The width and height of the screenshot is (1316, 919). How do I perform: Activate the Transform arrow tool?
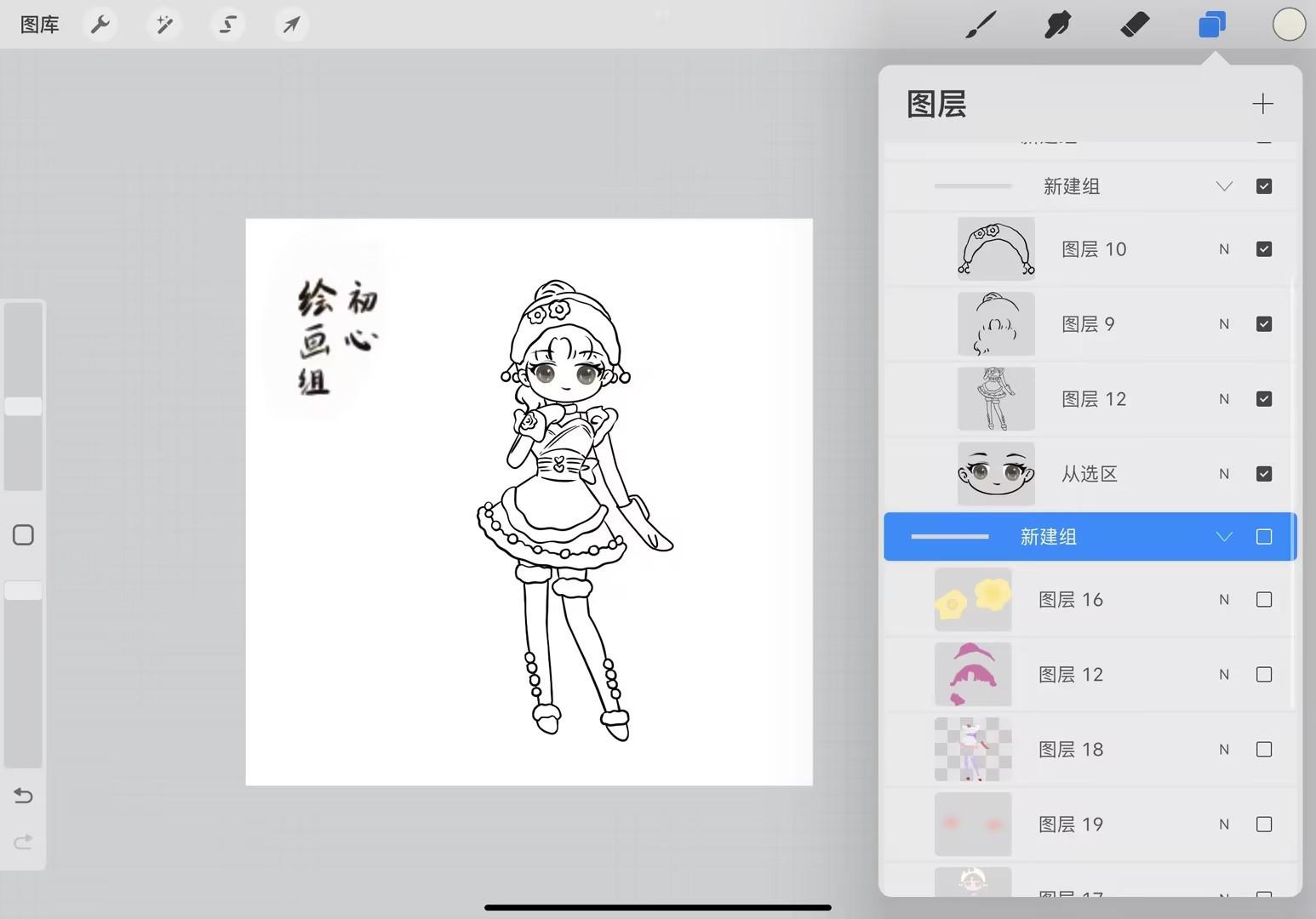coord(291,25)
